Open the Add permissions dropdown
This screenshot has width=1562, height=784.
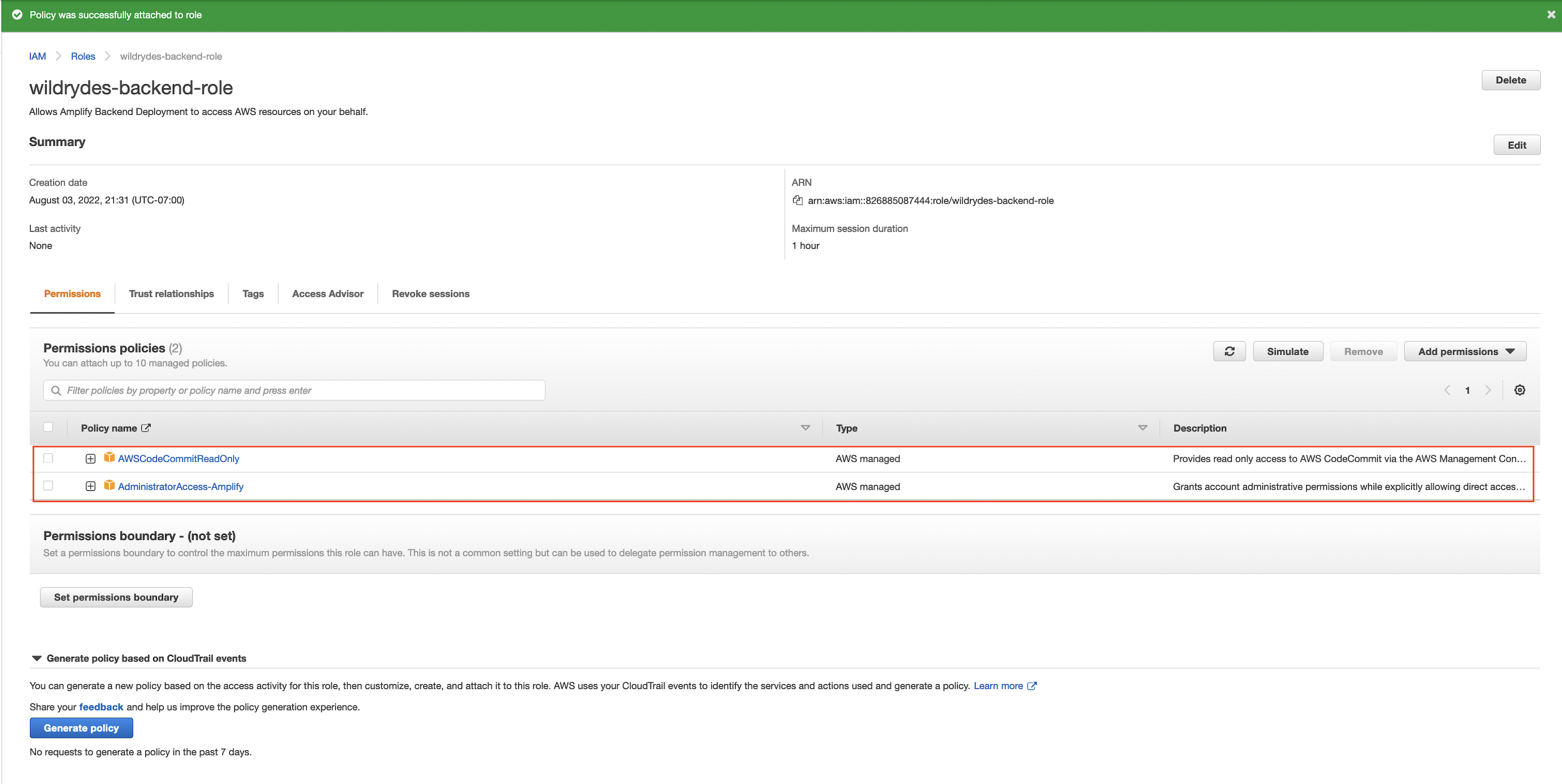click(x=1465, y=351)
